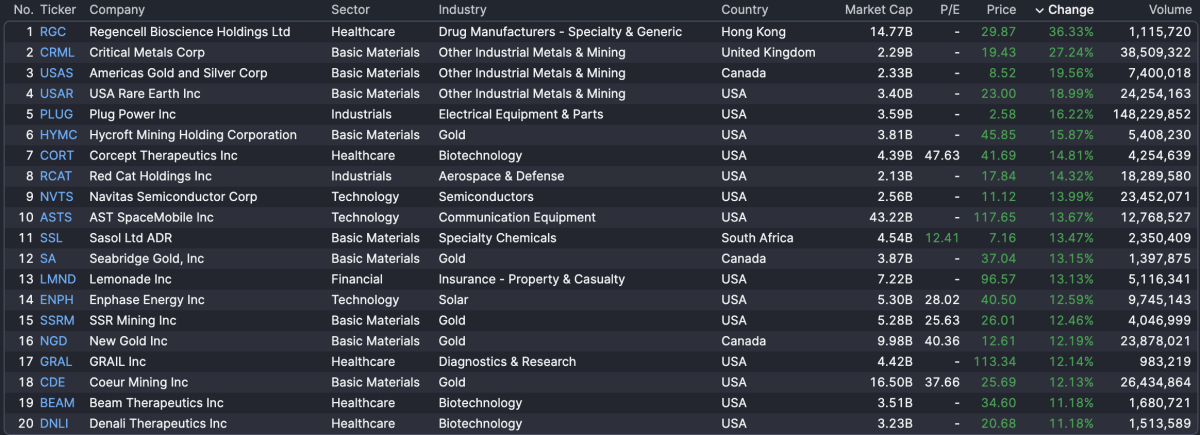Sort by the Volume column header
Image resolution: width=1200 pixels, height=435 pixels.
(1169, 10)
